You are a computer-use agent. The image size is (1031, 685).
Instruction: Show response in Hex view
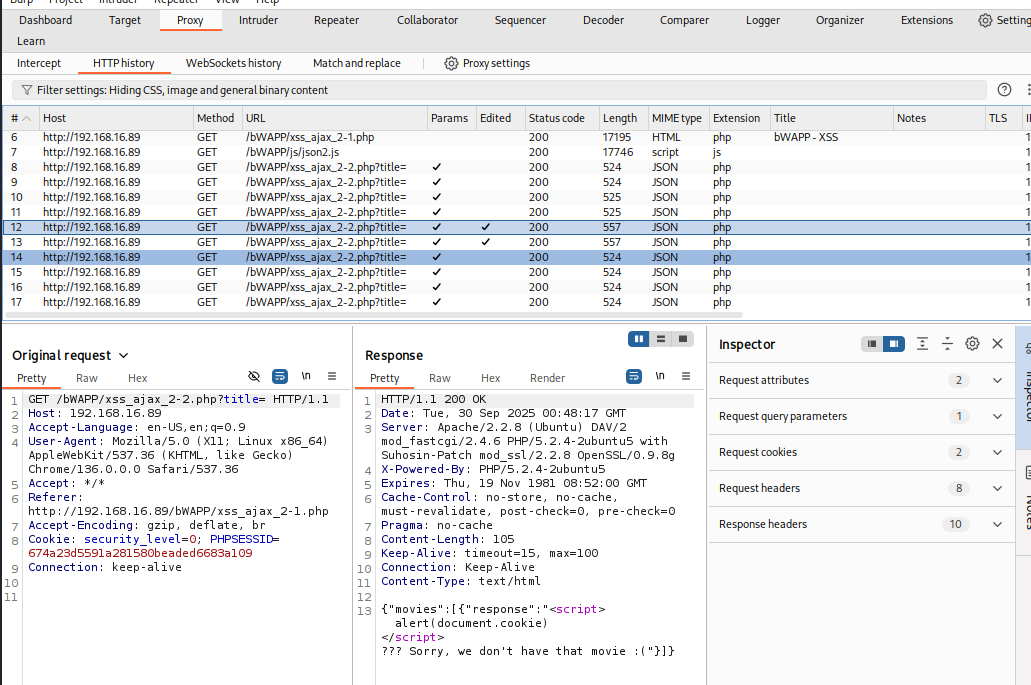click(491, 378)
